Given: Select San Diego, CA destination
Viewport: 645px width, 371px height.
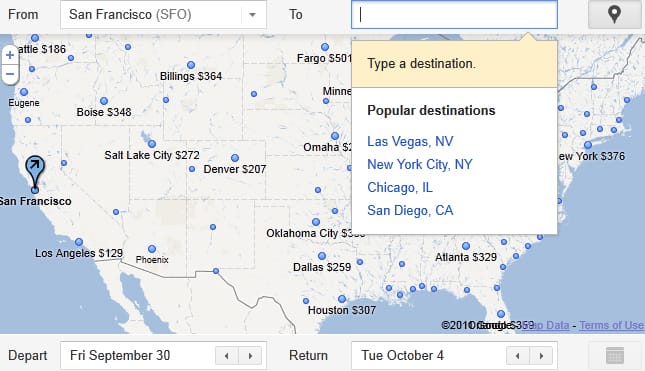Looking at the screenshot, I should click(x=410, y=211).
